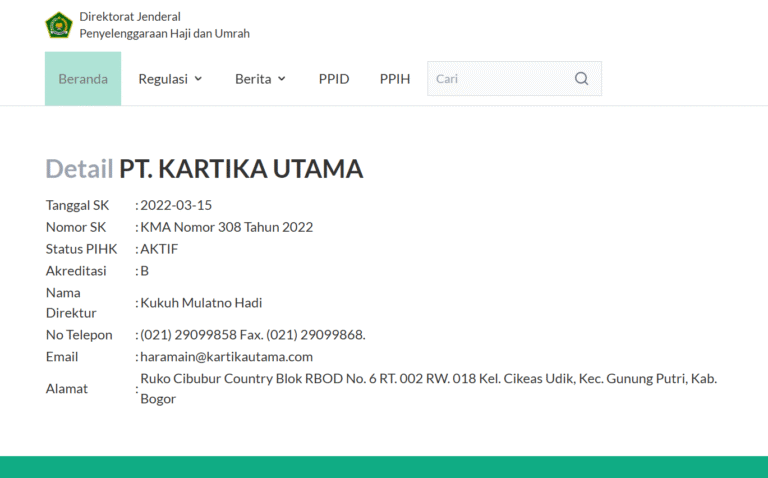Image resolution: width=768 pixels, height=478 pixels.
Task: Click the Penyelenggaraan Haji dan Umrah subtitle
Action: tap(164, 34)
